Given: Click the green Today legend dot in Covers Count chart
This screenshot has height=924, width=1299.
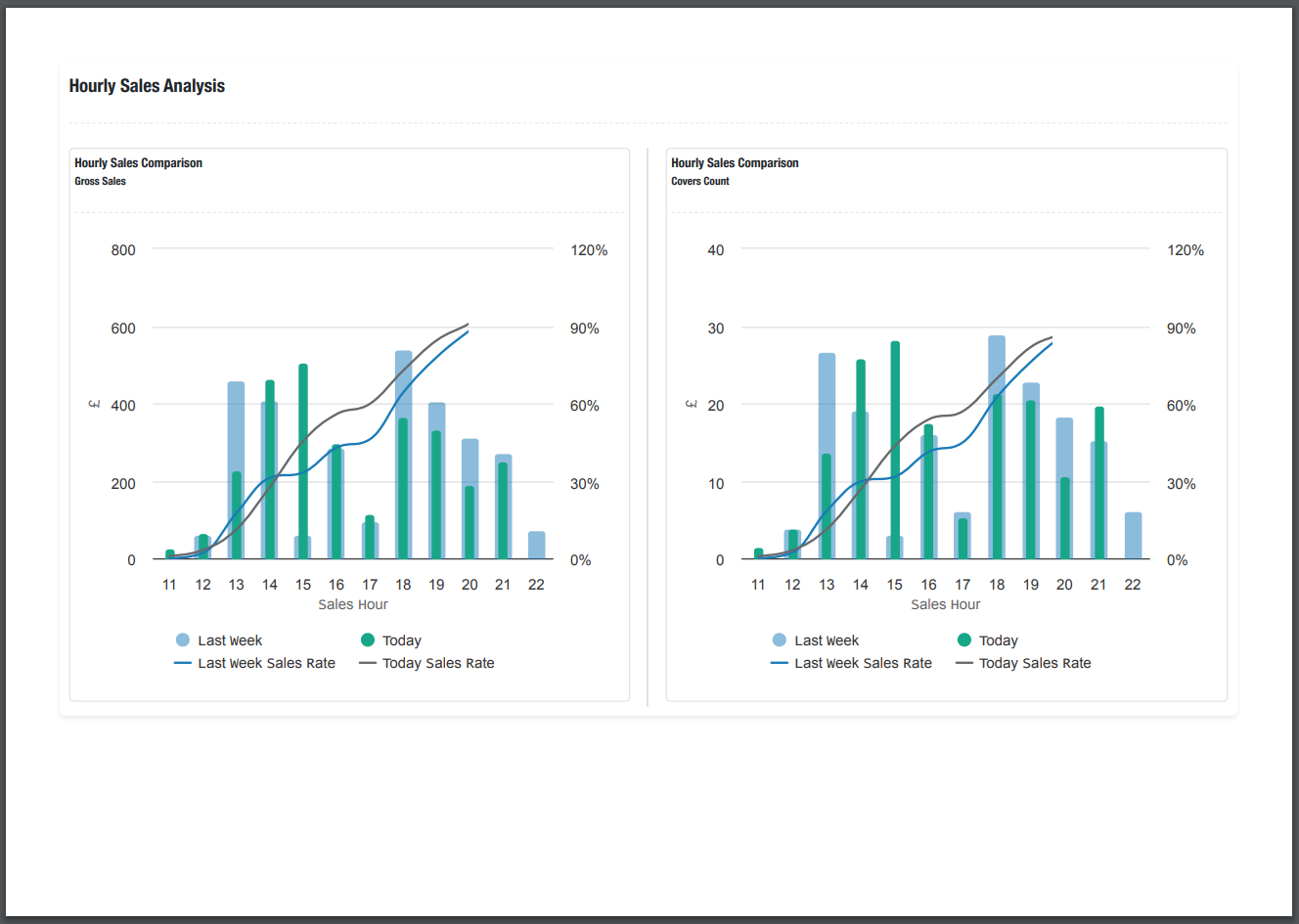Looking at the screenshot, I should [964, 640].
